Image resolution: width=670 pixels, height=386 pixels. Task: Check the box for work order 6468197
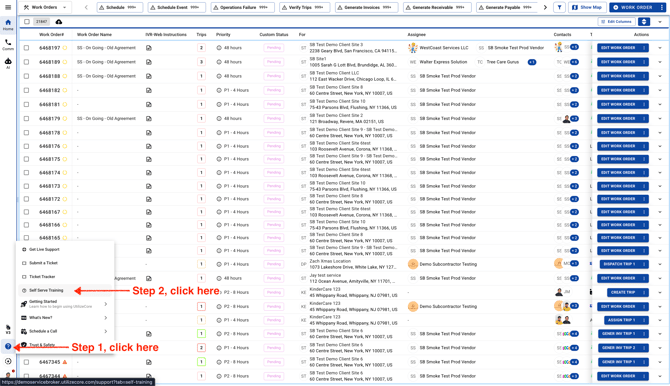pos(26,48)
